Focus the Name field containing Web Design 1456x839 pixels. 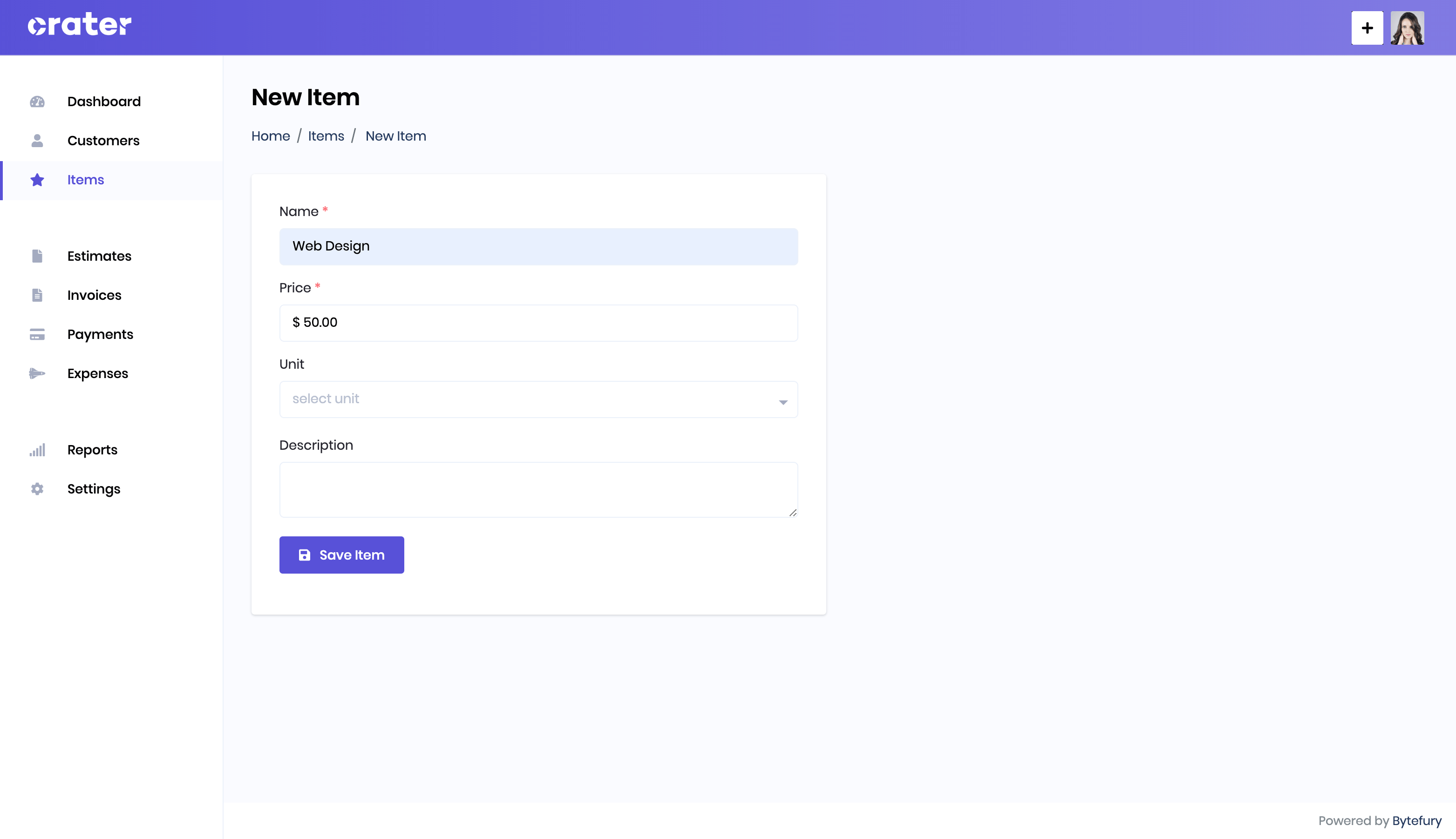click(538, 246)
